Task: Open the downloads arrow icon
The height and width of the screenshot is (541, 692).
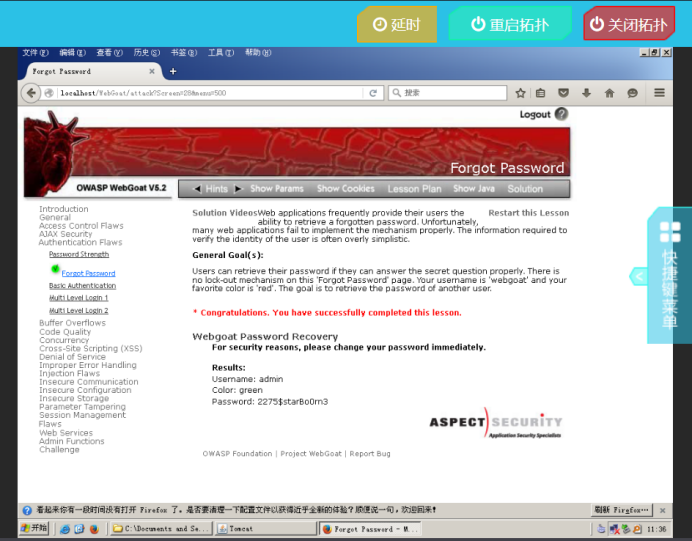Action: pyautogui.click(x=586, y=93)
